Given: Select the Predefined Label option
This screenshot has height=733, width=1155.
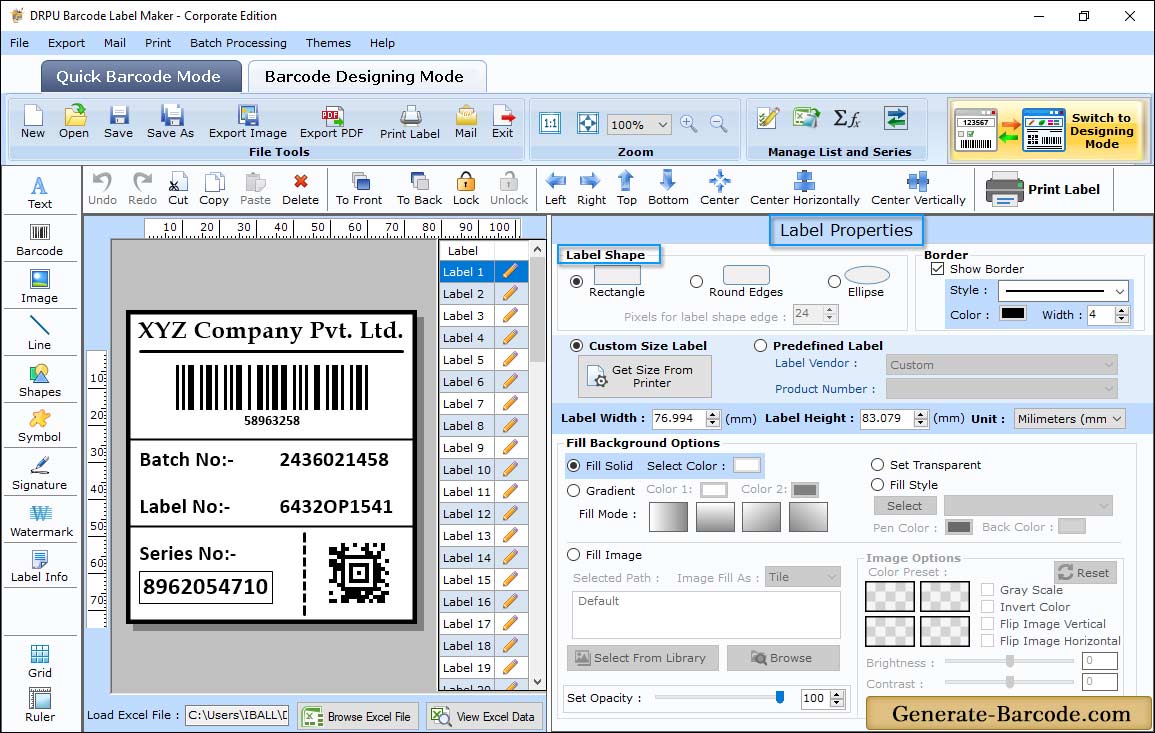Looking at the screenshot, I should [x=760, y=346].
